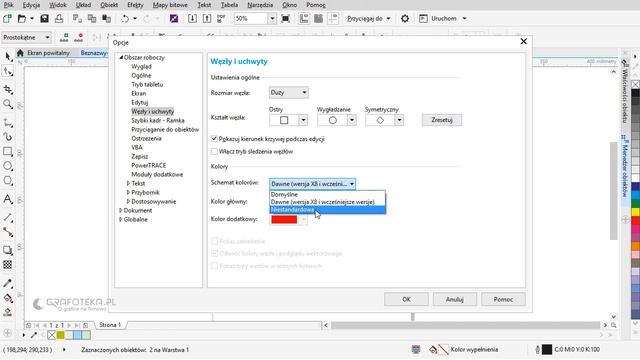
Task: Click the Print icon in toolbar
Action: point(59,18)
